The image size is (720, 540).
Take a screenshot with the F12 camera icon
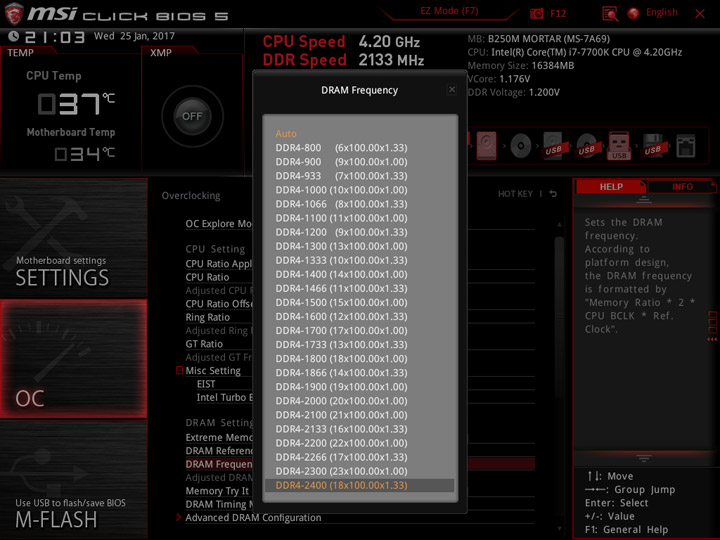536,14
